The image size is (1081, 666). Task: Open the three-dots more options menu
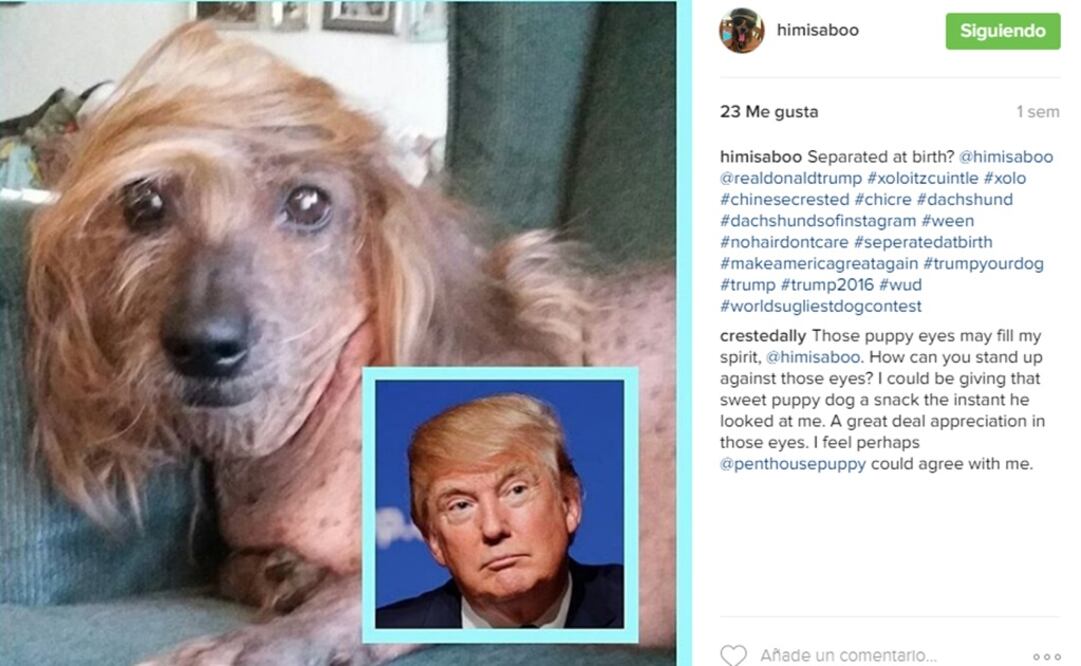pos(1047,656)
